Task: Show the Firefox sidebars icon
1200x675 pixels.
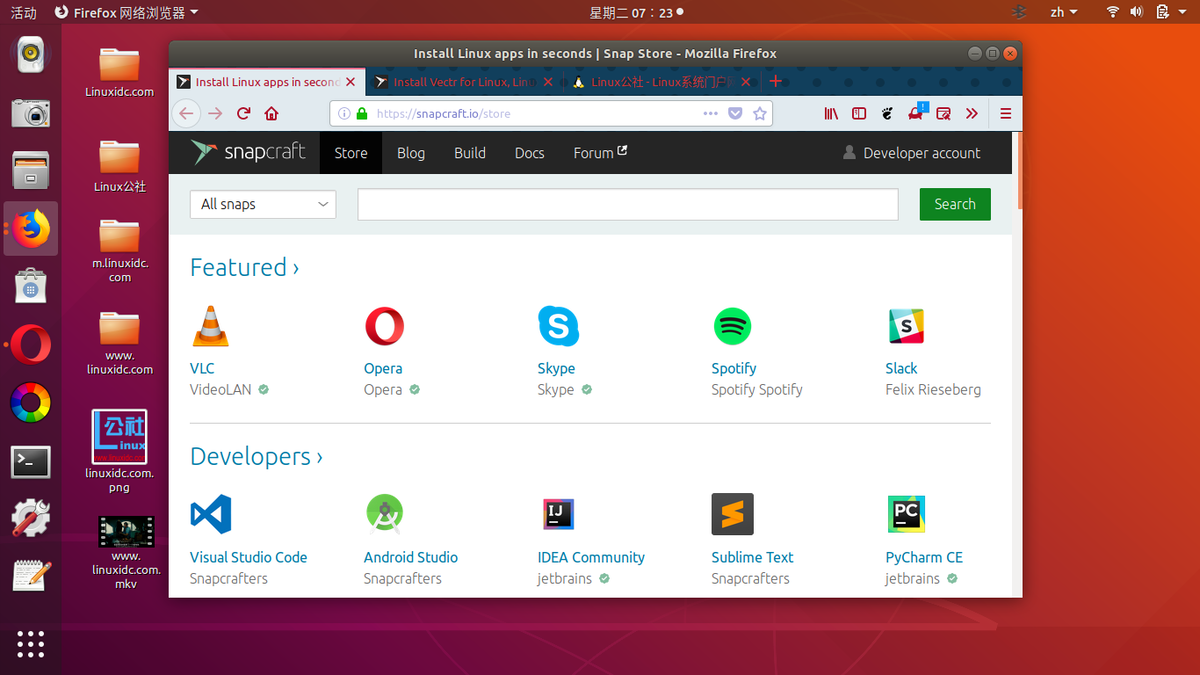Action: (859, 113)
